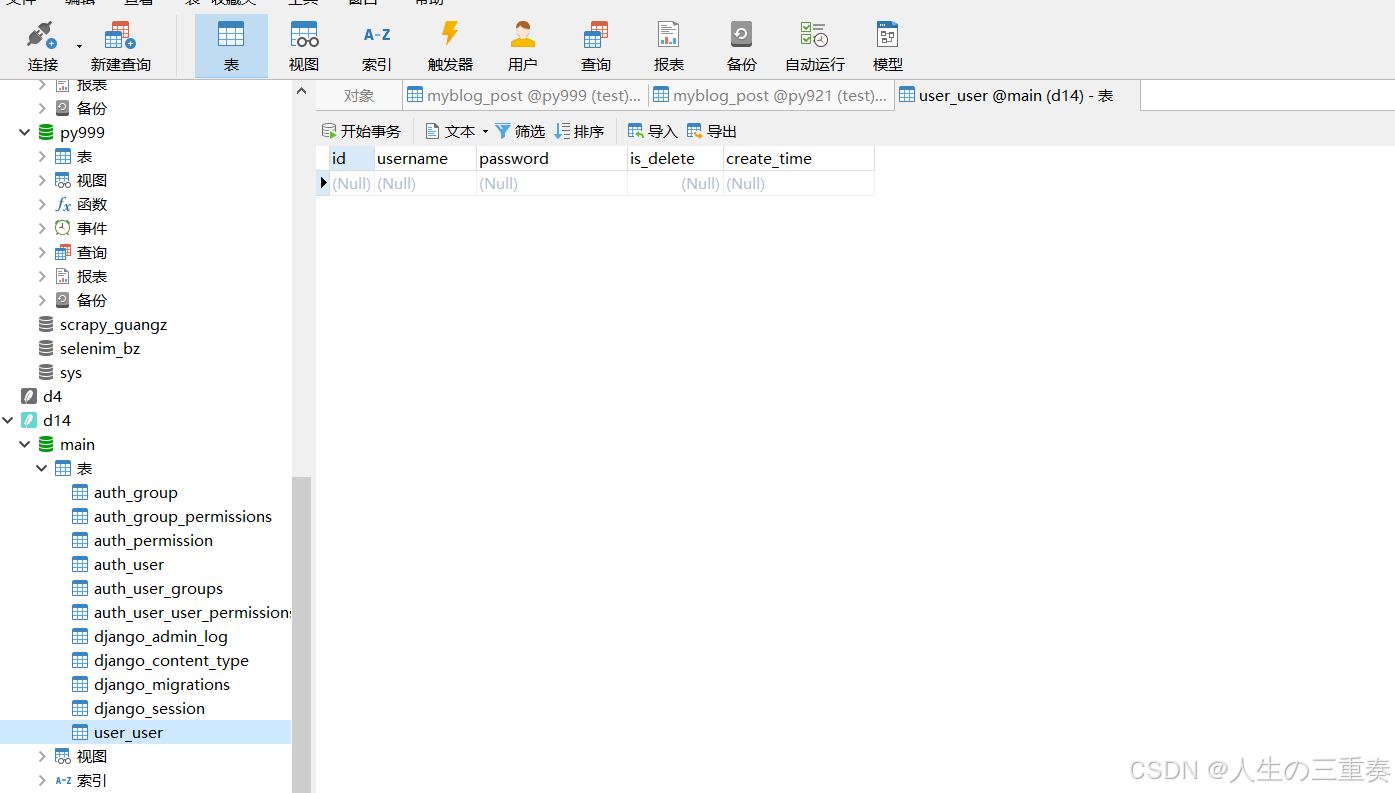Click sidebar scroll-up arrow
Viewport: 1395px width, 793px height.
(302, 91)
